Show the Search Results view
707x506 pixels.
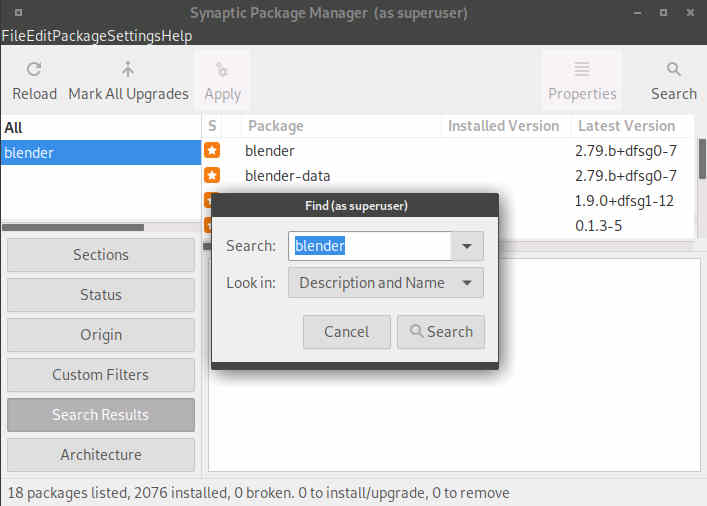point(101,415)
